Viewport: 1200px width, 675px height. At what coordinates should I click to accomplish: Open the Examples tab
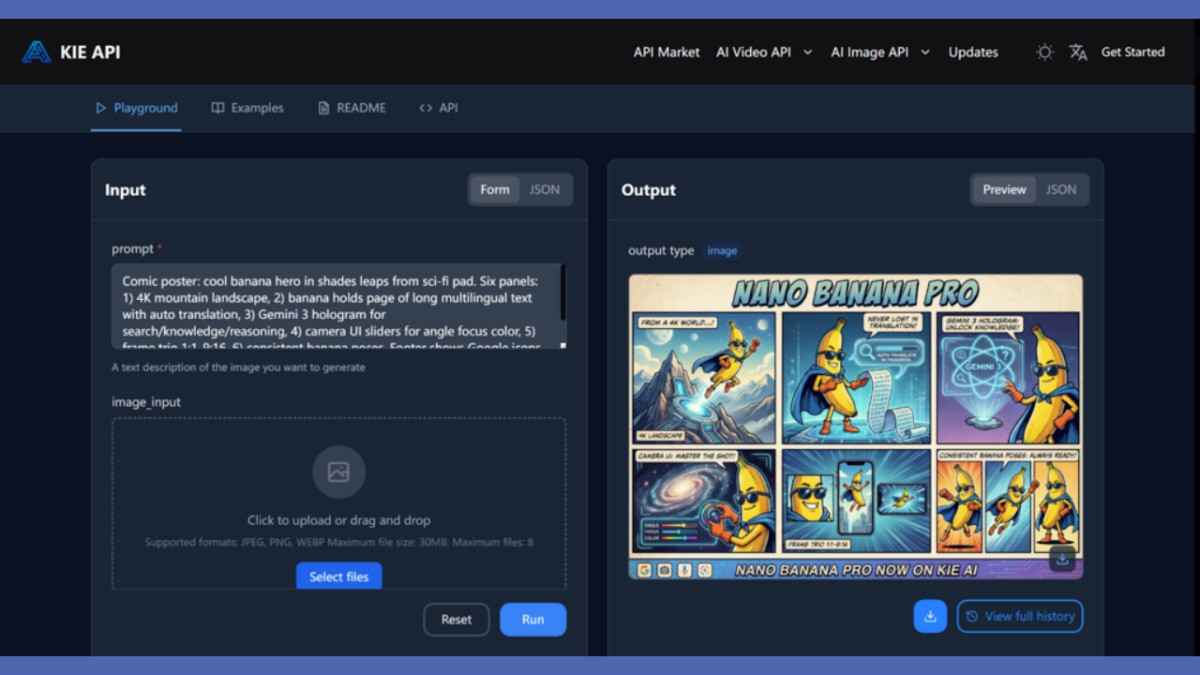coord(247,108)
